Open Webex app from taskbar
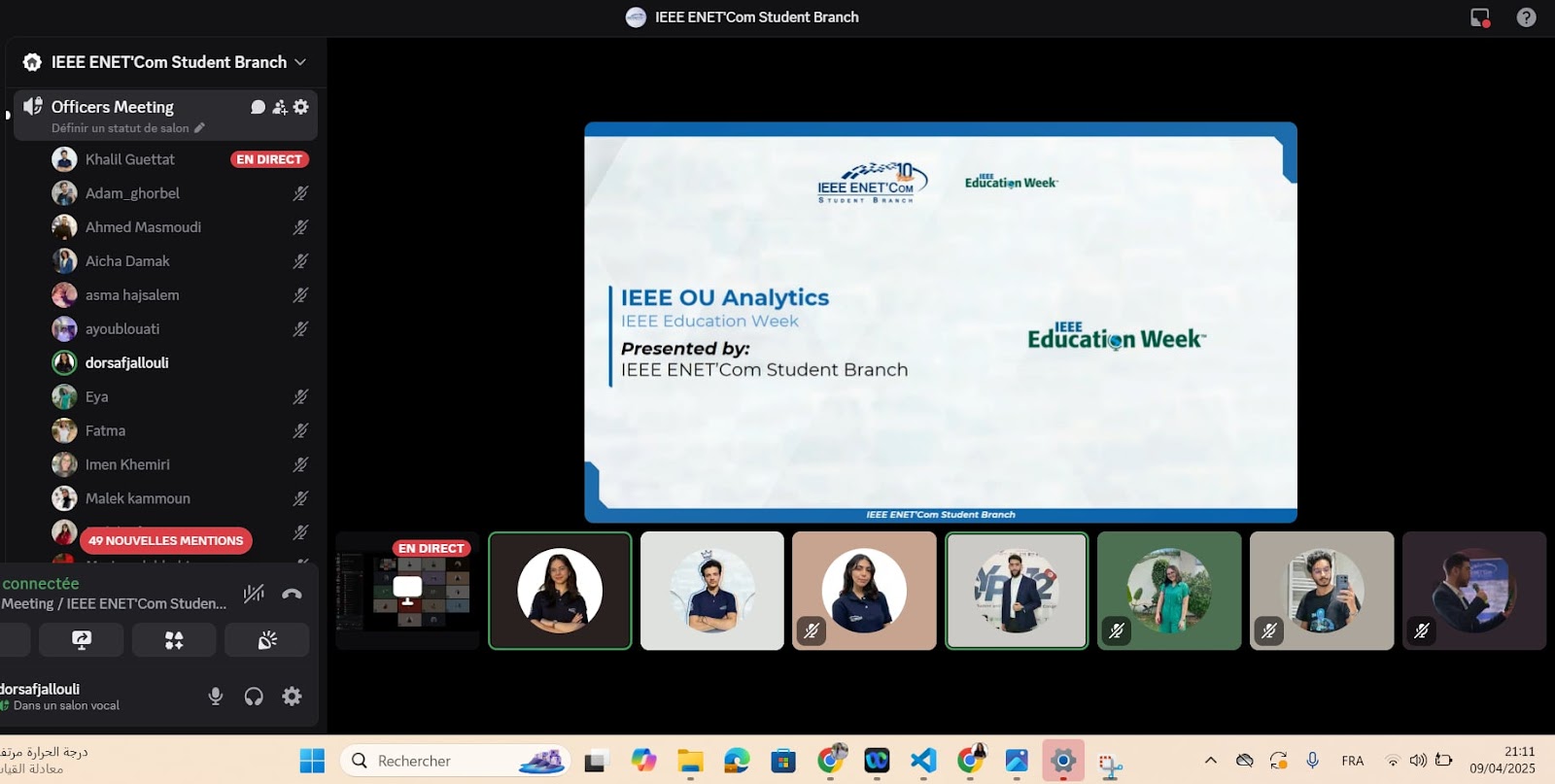1555x784 pixels. (877, 761)
